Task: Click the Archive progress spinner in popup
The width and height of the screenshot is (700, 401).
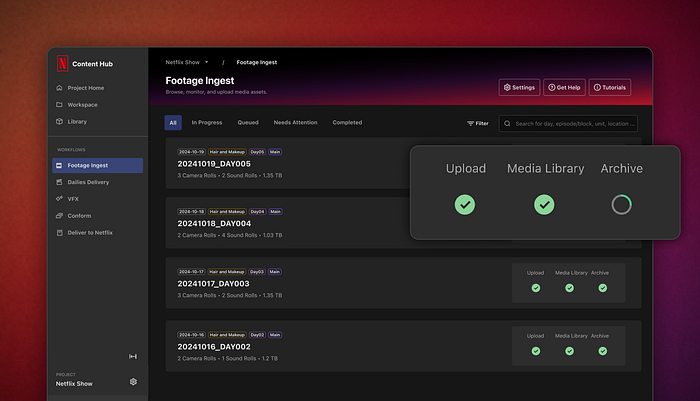Action: [621, 205]
